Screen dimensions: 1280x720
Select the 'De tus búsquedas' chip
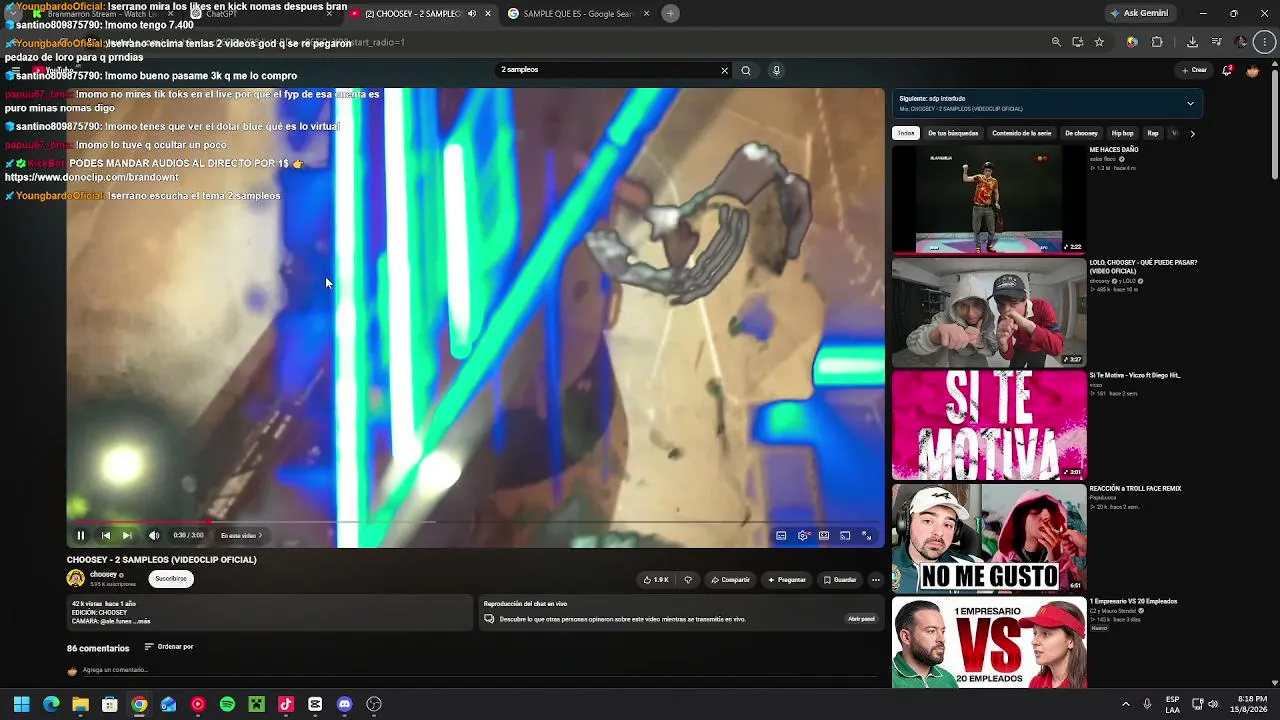point(953,133)
